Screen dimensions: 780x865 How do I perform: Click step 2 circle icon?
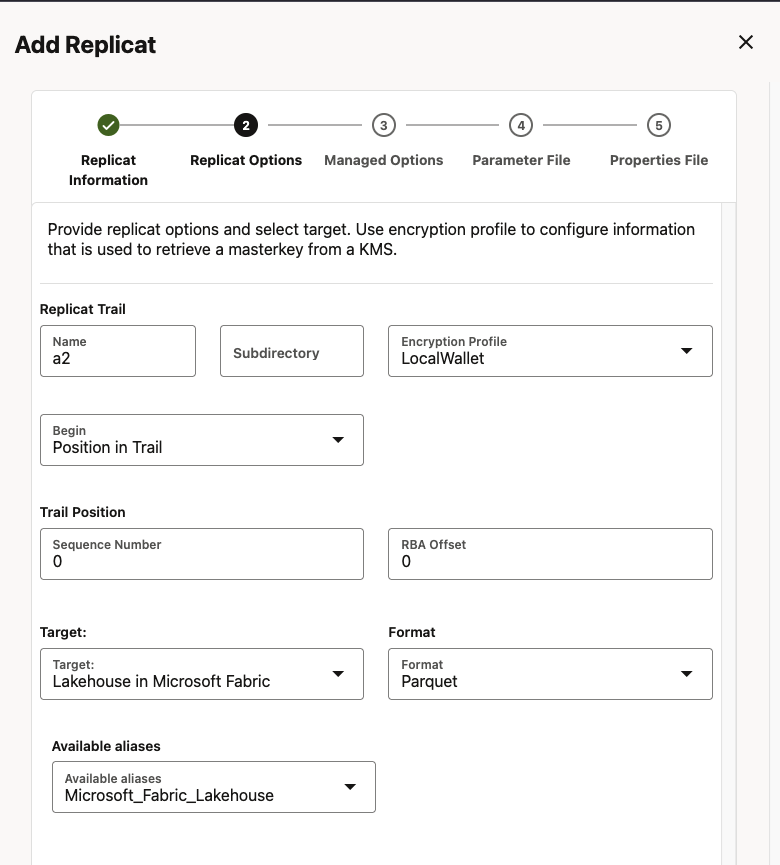(246, 125)
